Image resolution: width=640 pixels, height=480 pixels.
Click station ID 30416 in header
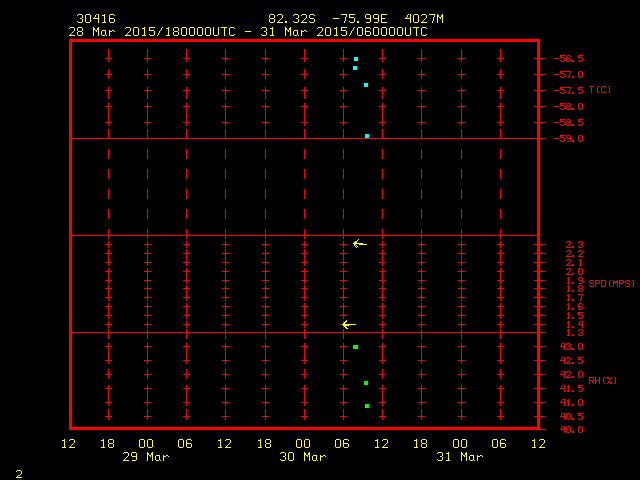pos(95,19)
